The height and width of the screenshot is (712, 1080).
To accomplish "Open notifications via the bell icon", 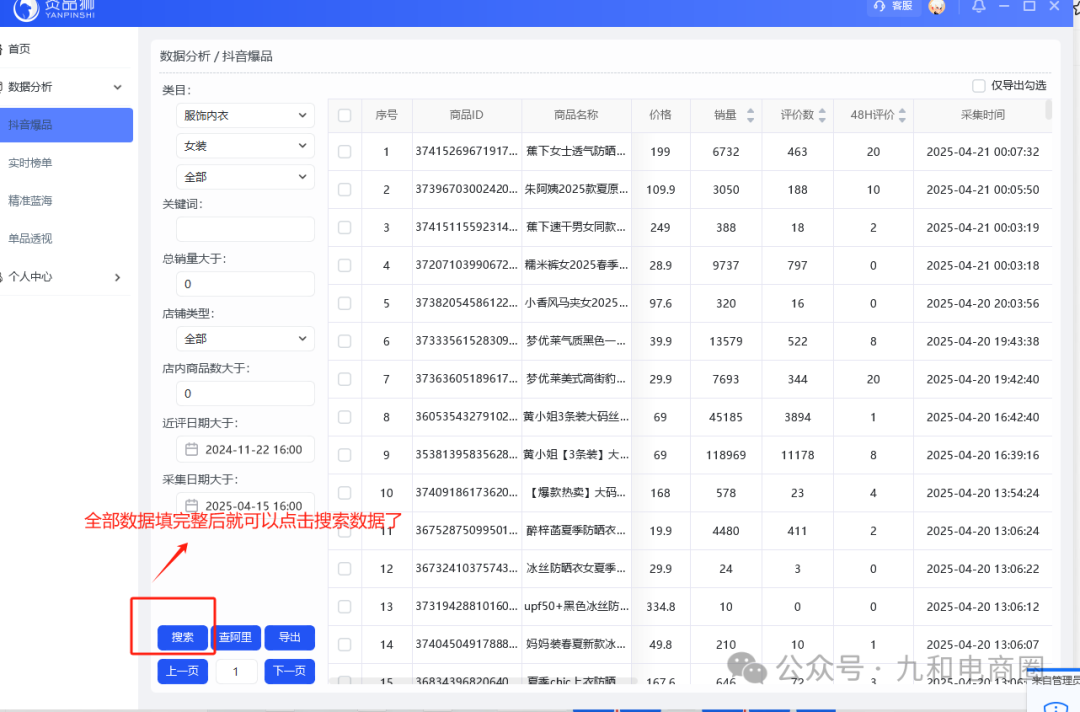I will pyautogui.click(x=978, y=7).
